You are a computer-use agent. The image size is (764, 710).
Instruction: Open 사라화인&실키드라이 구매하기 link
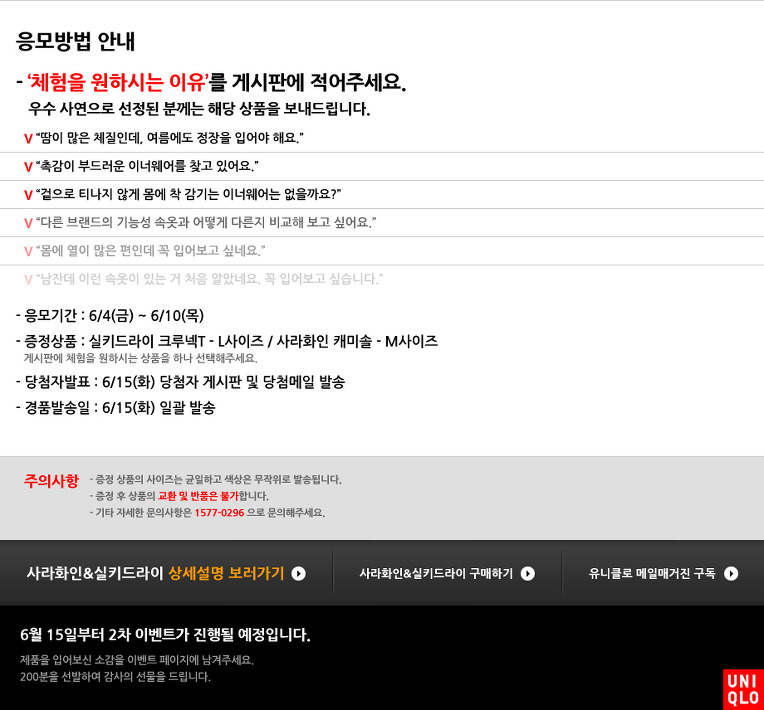tap(447, 574)
